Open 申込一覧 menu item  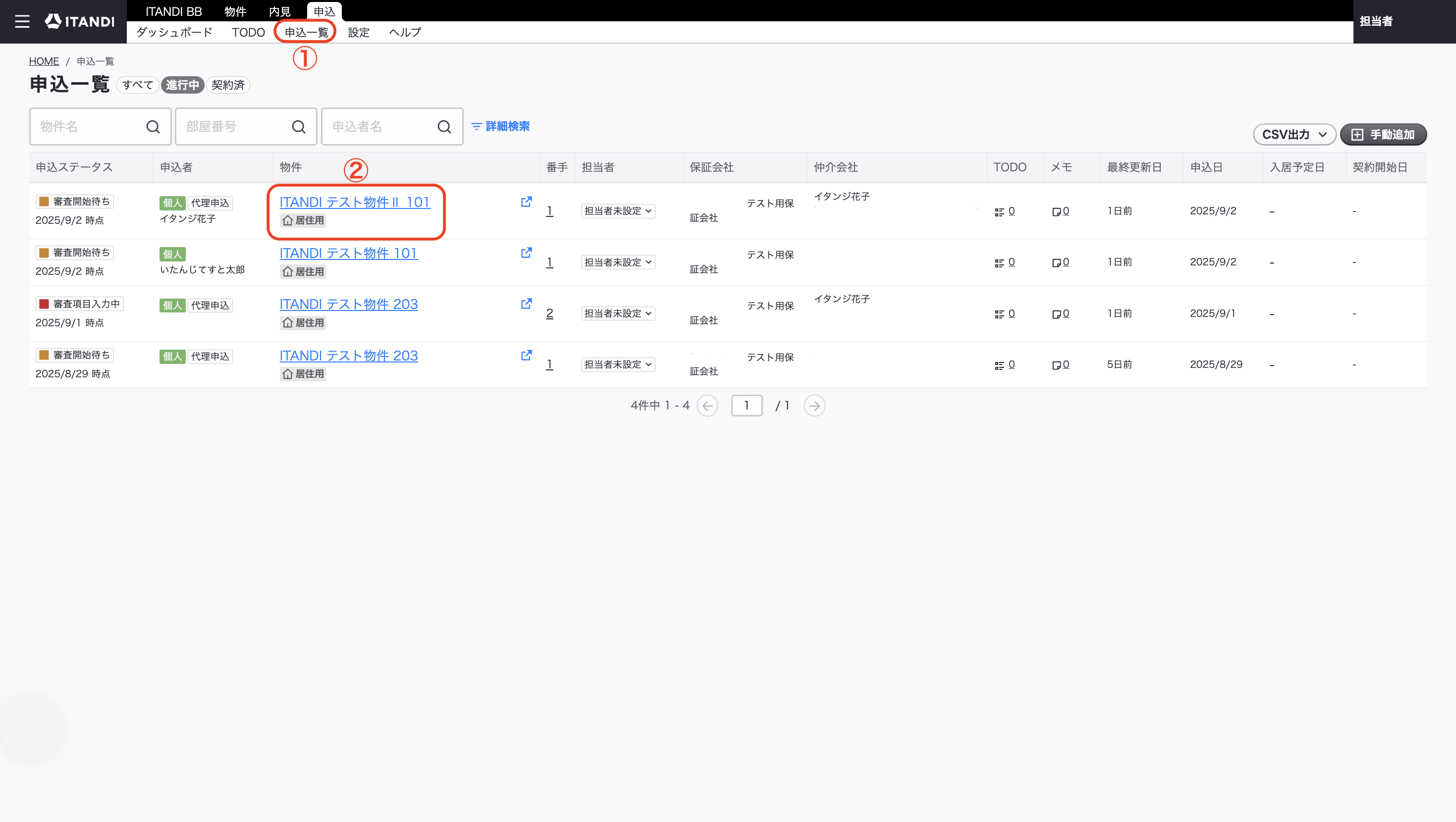pyautogui.click(x=306, y=32)
